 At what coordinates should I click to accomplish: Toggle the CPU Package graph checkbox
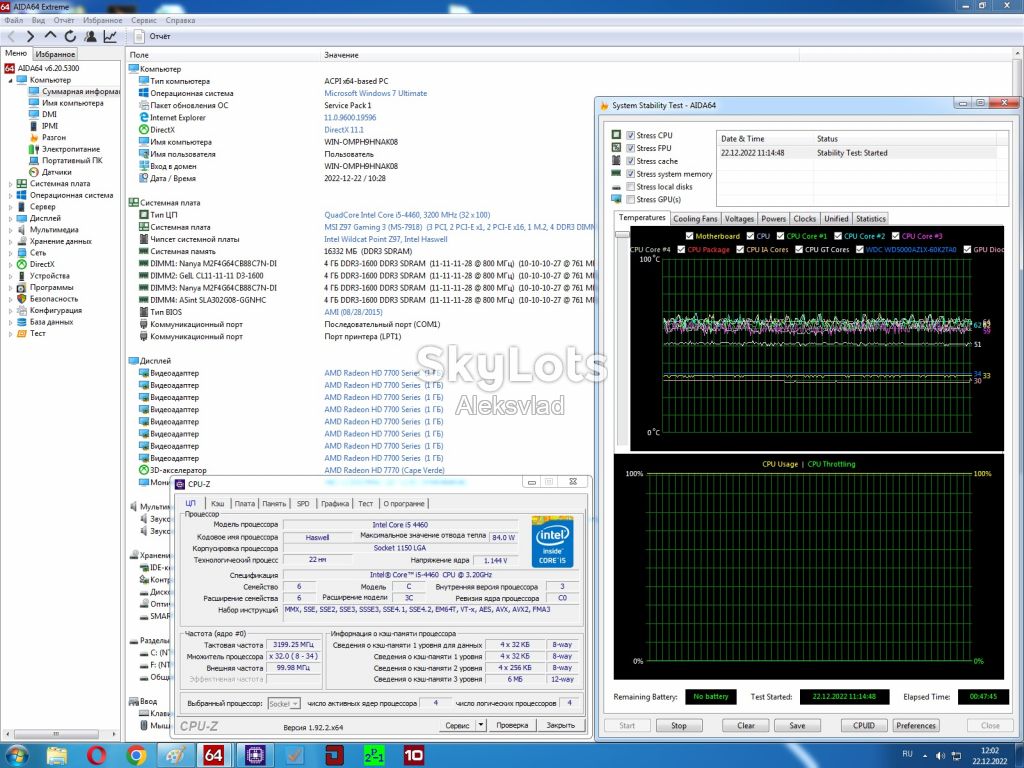[681, 249]
